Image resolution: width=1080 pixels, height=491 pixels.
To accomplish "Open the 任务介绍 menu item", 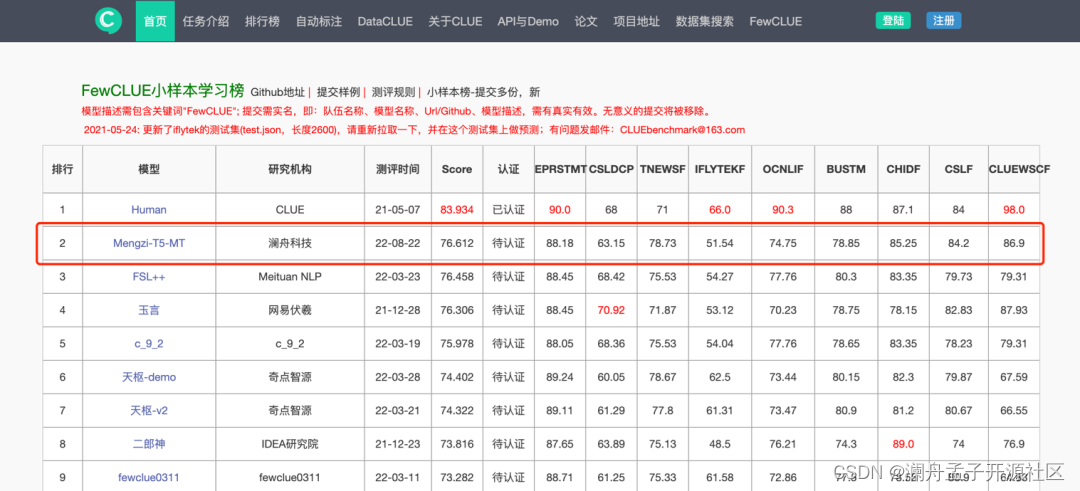I will [x=206, y=21].
